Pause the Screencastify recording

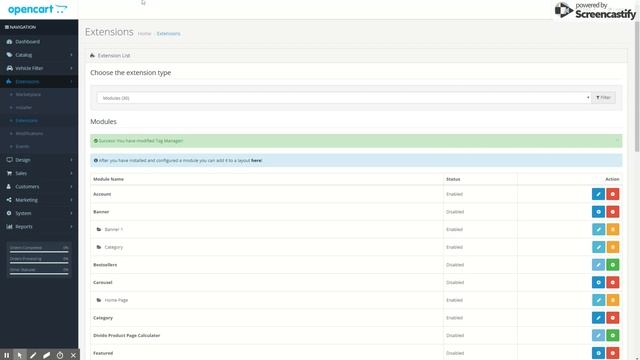tap(7, 355)
